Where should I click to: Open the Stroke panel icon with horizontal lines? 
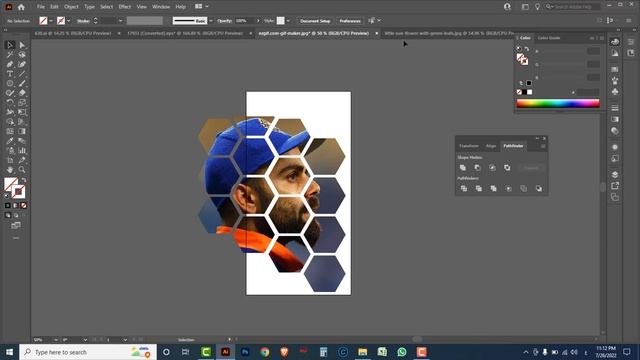pyautogui.click(x=615, y=108)
